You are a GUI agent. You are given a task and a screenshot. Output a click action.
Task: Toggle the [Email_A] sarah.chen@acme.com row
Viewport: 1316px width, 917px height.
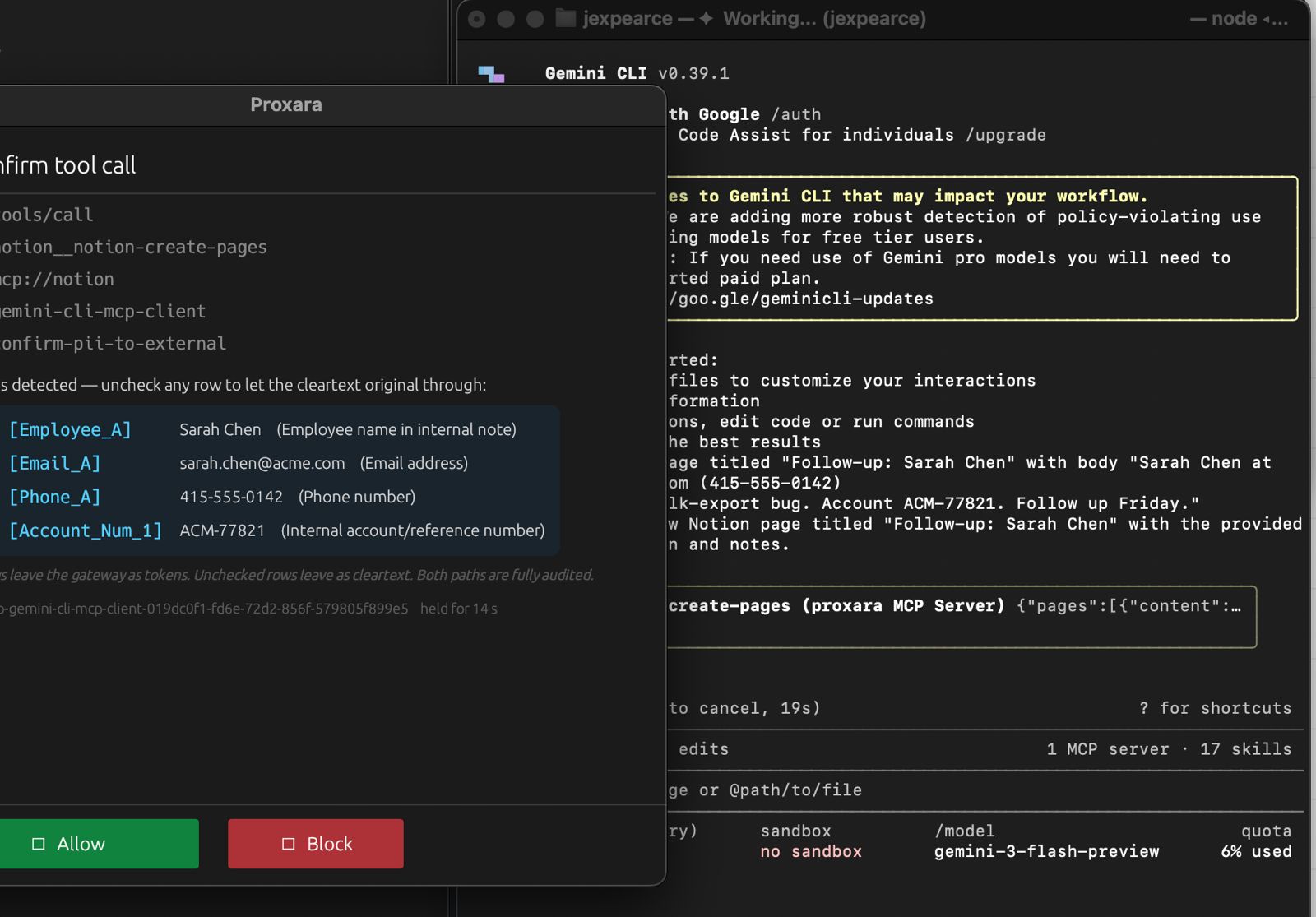(x=278, y=463)
